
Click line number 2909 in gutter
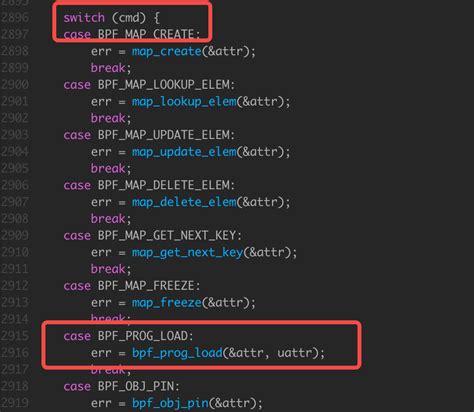pyautogui.click(x=15, y=235)
